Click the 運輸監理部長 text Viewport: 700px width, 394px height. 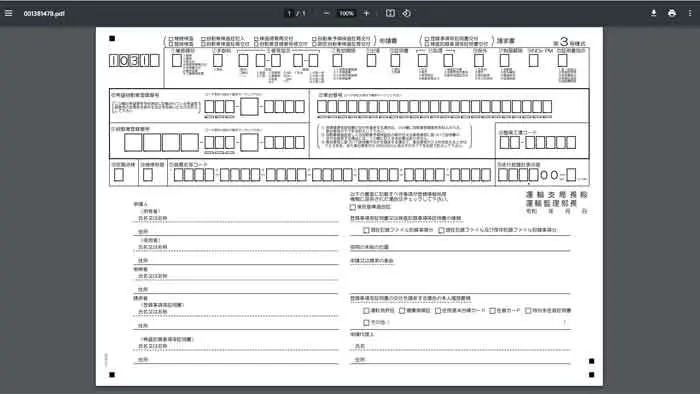551,203
